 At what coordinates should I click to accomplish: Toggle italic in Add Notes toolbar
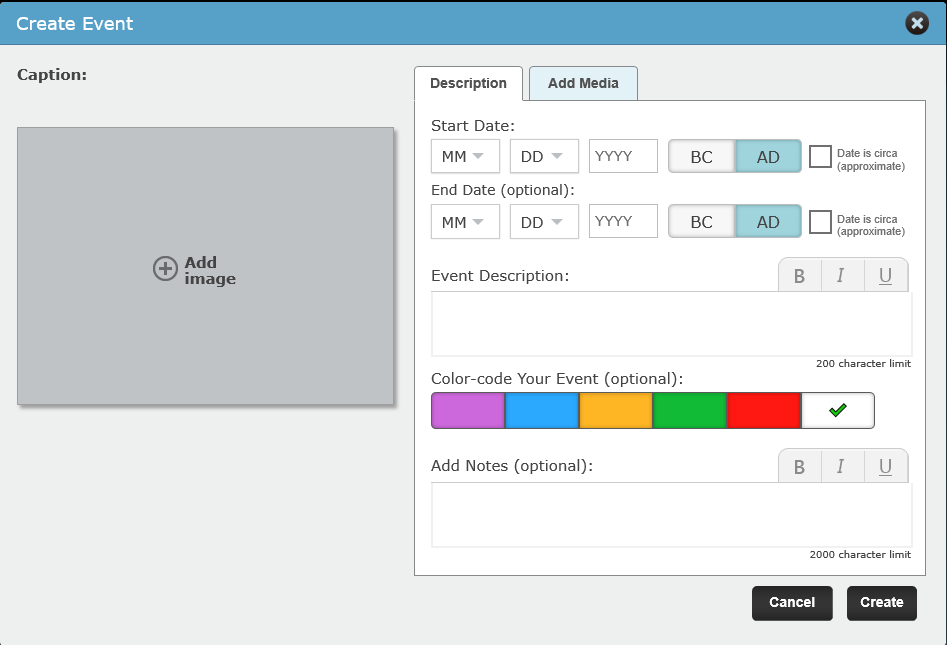841,467
